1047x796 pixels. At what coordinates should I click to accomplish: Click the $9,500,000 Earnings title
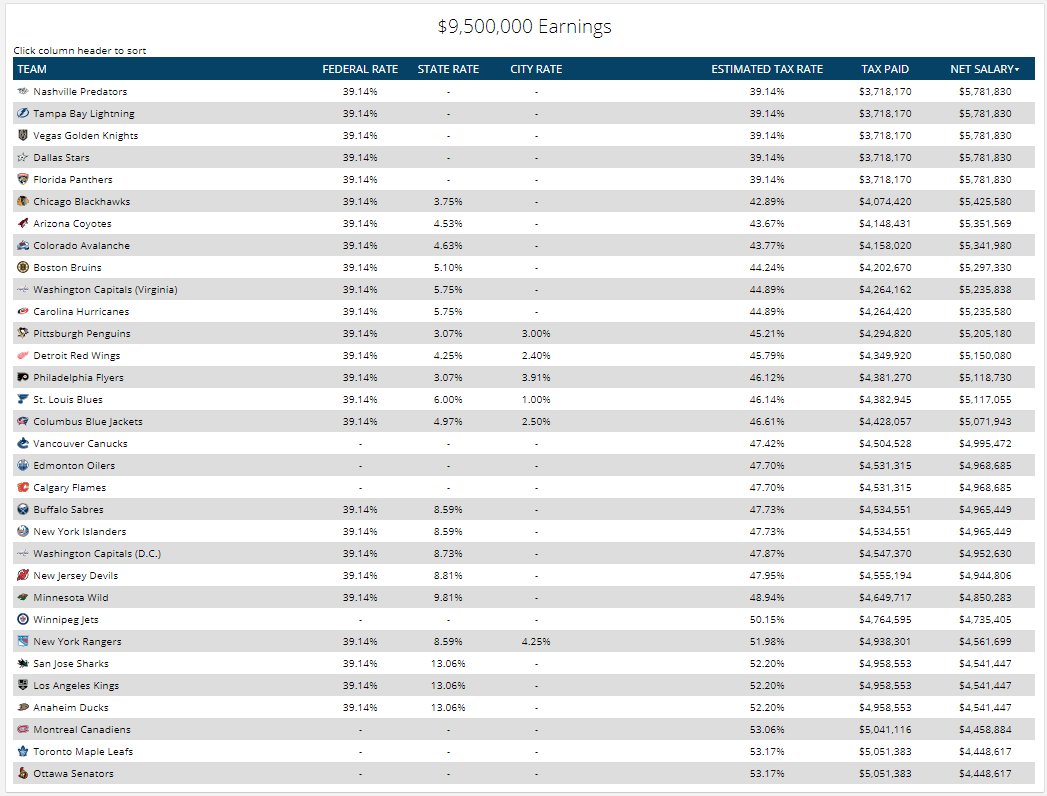pyautogui.click(x=524, y=26)
